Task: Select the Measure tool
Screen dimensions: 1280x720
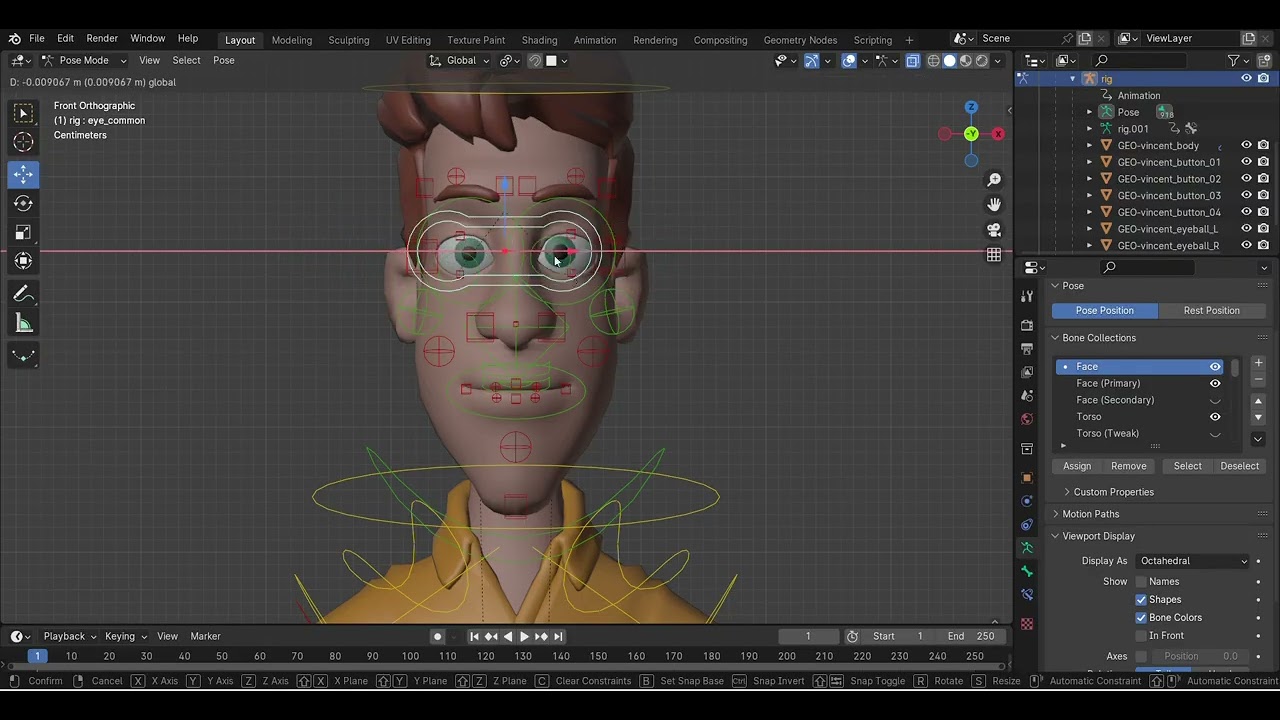Action: [x=23, y=323]
